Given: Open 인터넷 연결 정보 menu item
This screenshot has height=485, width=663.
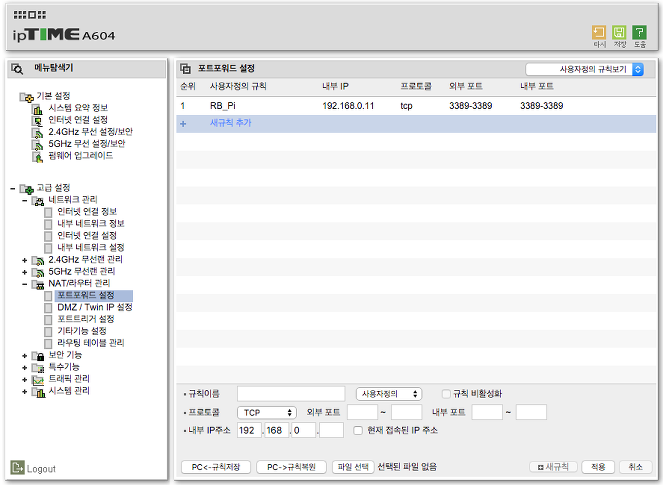Looking at the screenshot, I should 87,211.
